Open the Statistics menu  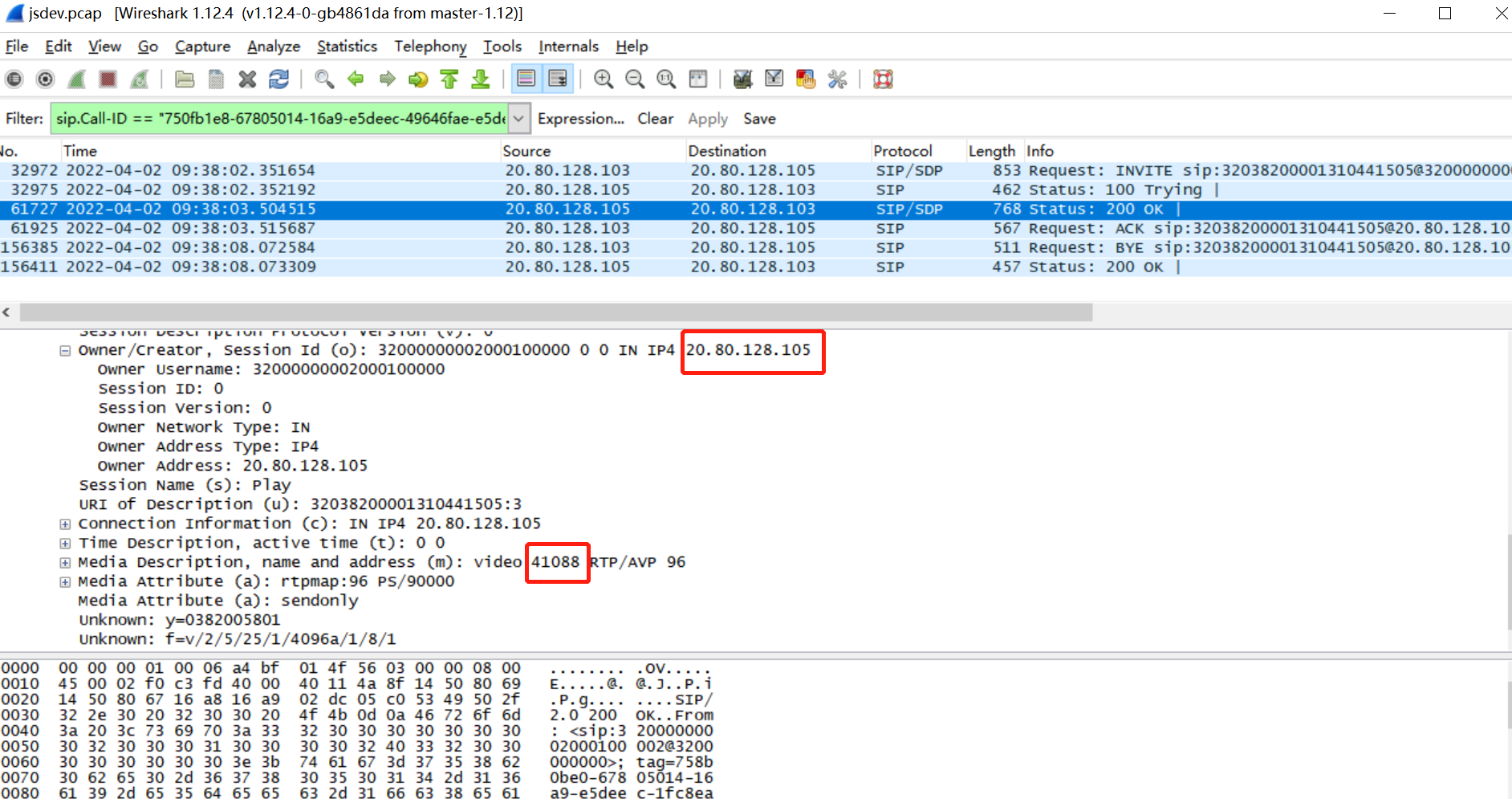click(347, 47)
